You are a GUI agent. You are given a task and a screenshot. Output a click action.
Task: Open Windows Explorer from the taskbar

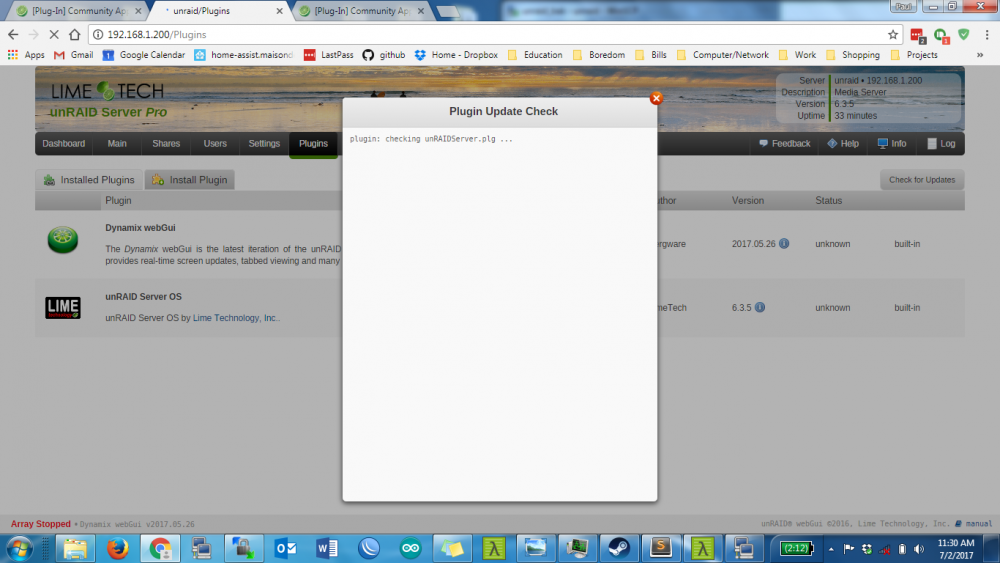coord(75,548)
